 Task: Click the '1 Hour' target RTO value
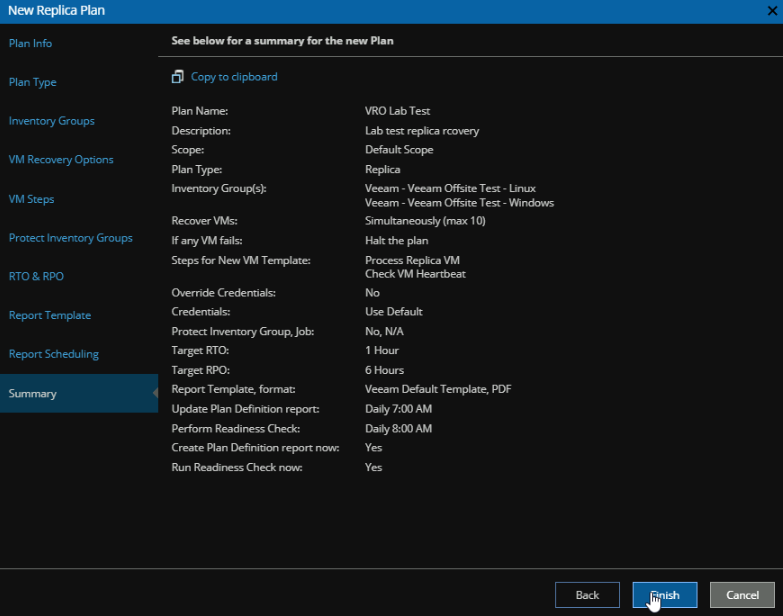(382, 350)
